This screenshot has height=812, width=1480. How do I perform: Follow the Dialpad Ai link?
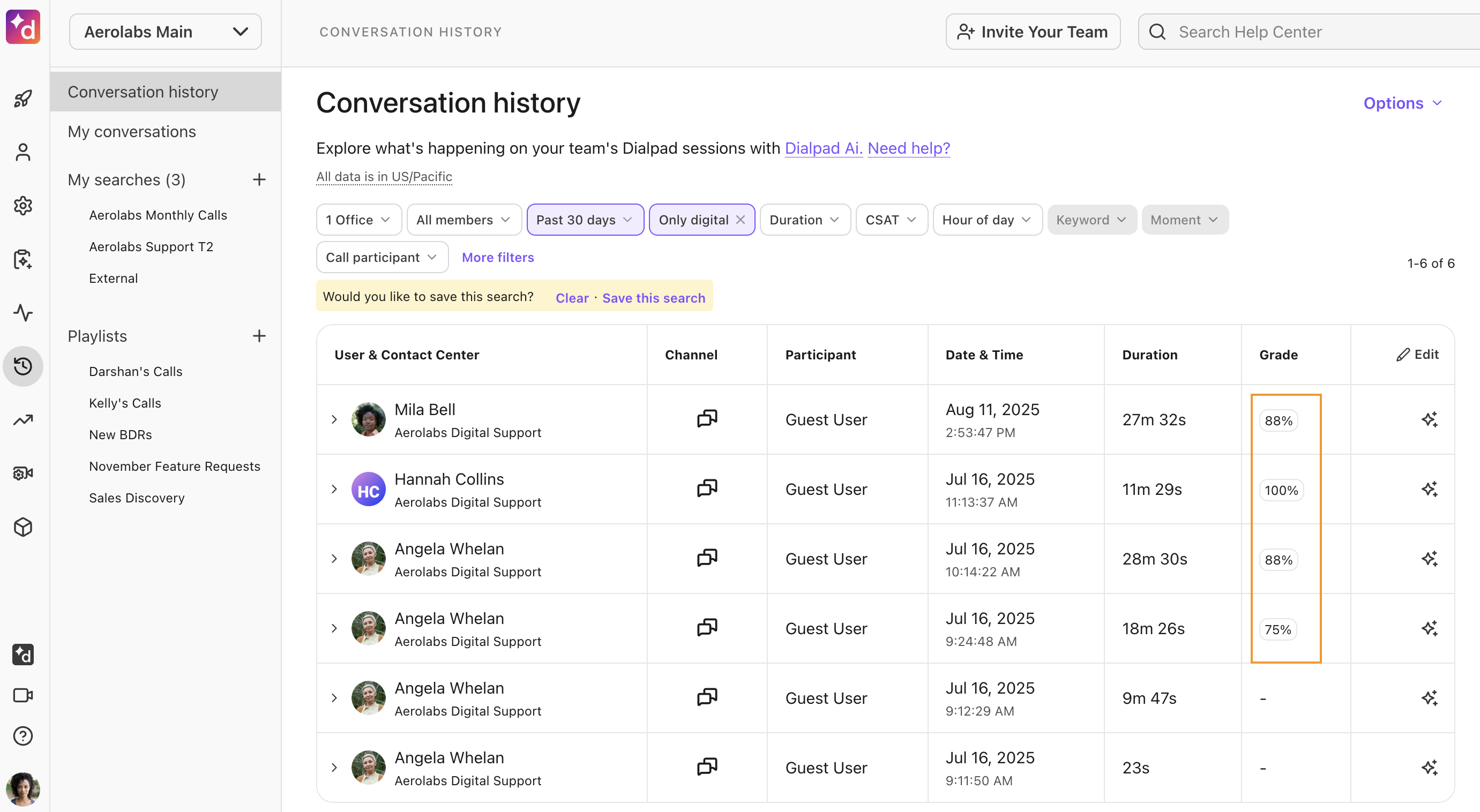pos(823,148)
